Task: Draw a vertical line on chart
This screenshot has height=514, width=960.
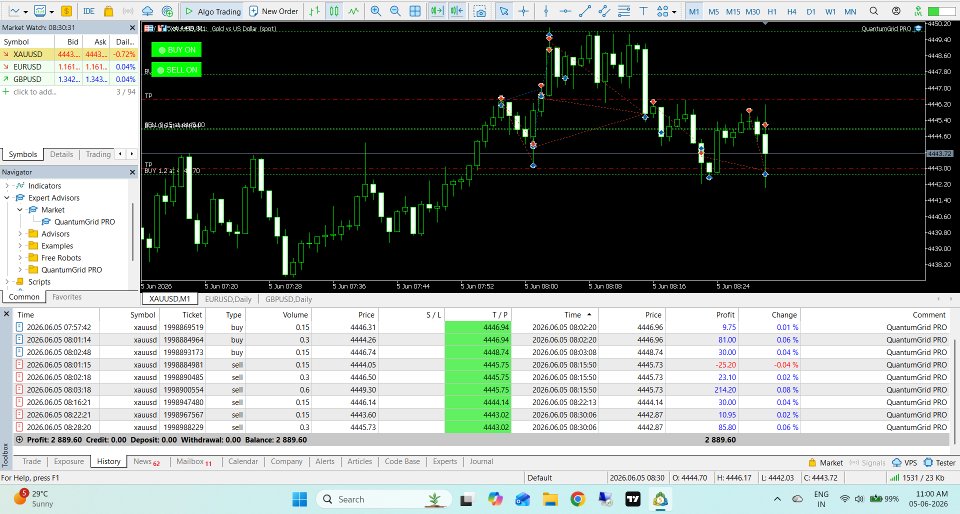Action: (x=546, y=11)
